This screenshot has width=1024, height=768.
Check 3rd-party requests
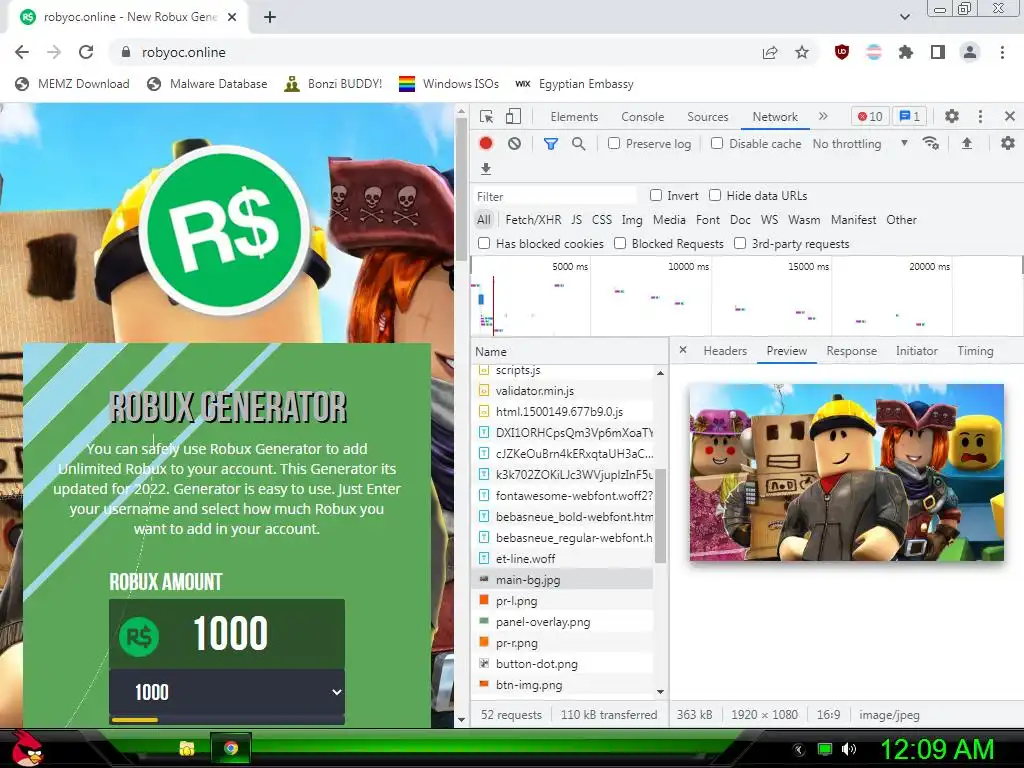740,244
